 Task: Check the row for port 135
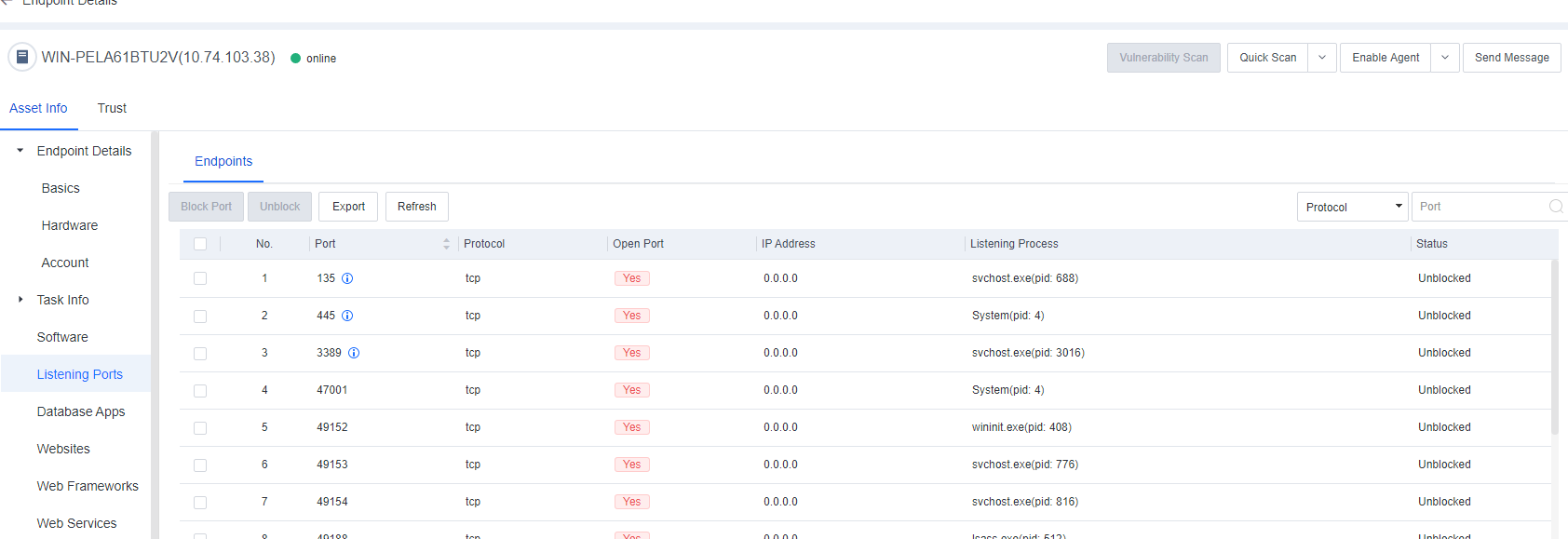point(200,278)
